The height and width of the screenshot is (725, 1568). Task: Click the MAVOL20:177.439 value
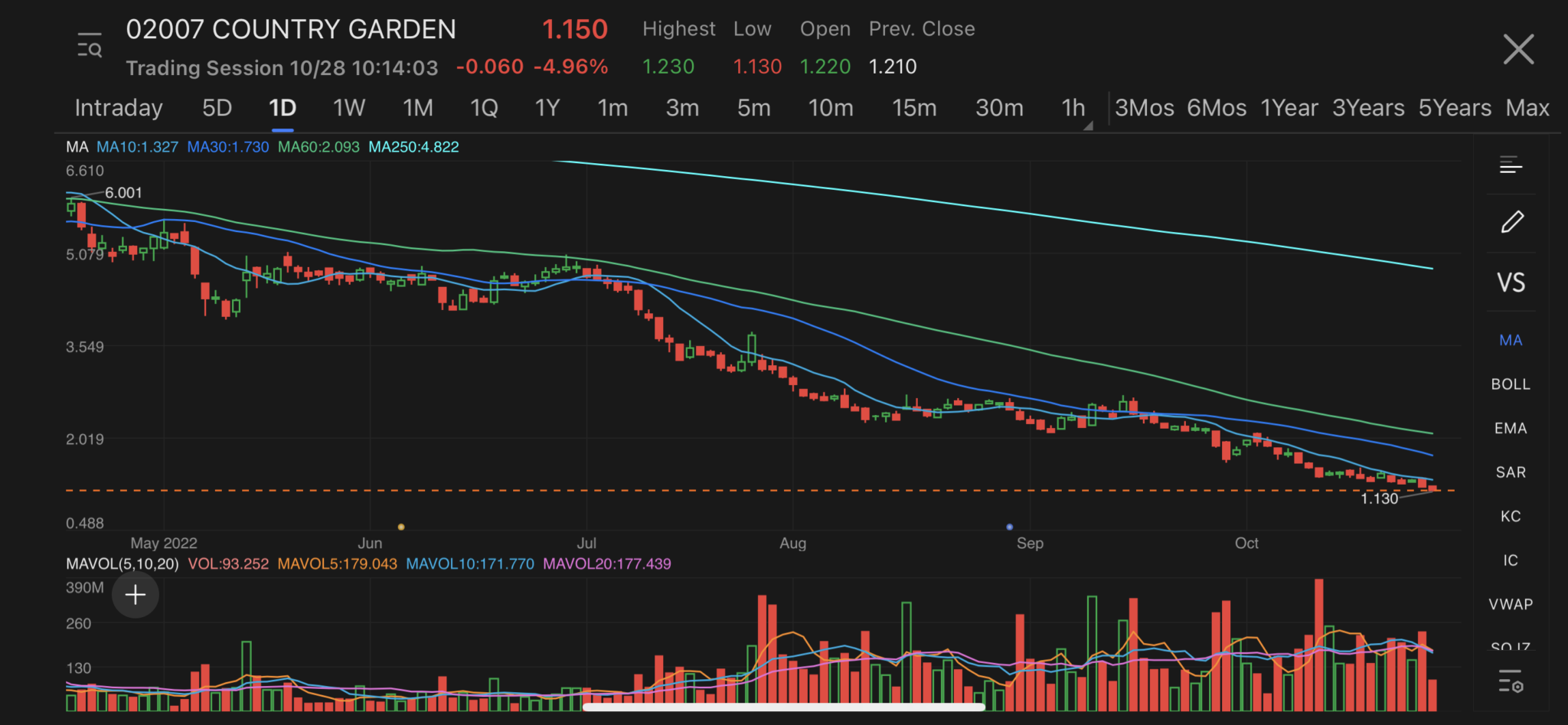[x=607, y=564]
